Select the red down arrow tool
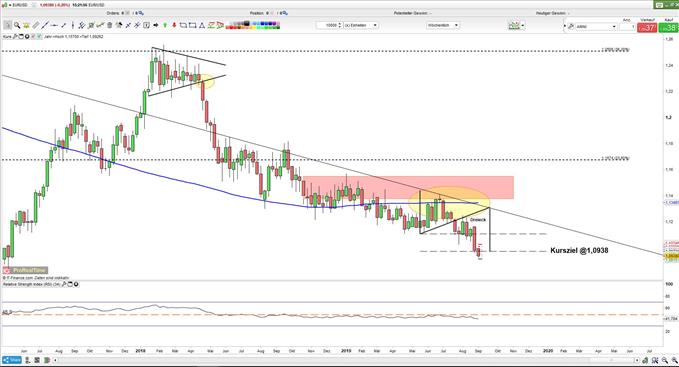679x367 pixels. [x=175, y=26]
